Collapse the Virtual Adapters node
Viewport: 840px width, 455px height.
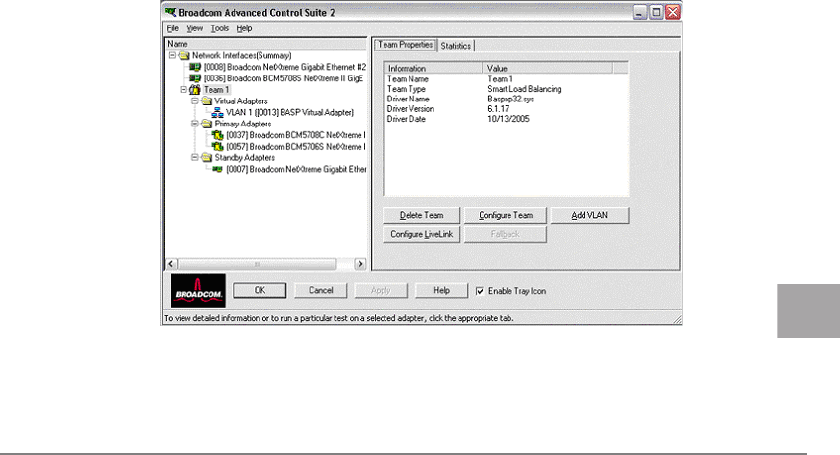pos(194,101)
